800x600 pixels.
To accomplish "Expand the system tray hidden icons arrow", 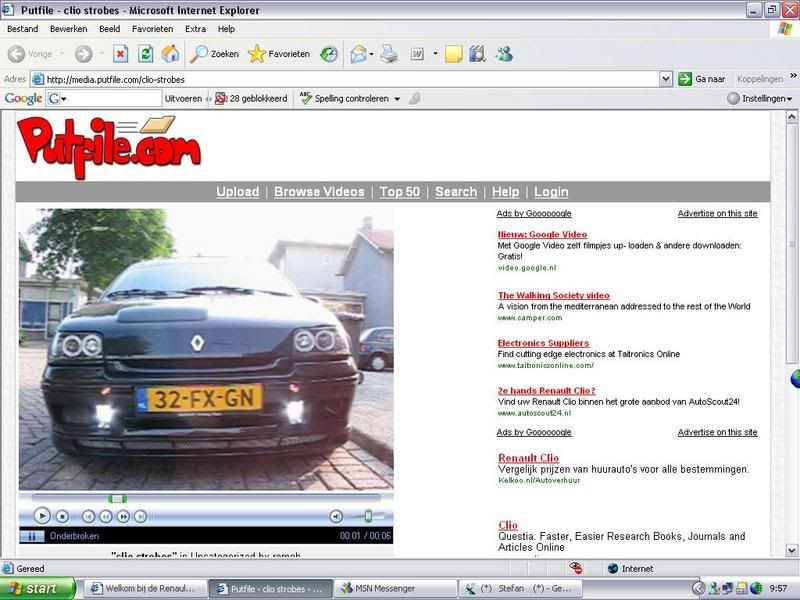I will point(698,589).
